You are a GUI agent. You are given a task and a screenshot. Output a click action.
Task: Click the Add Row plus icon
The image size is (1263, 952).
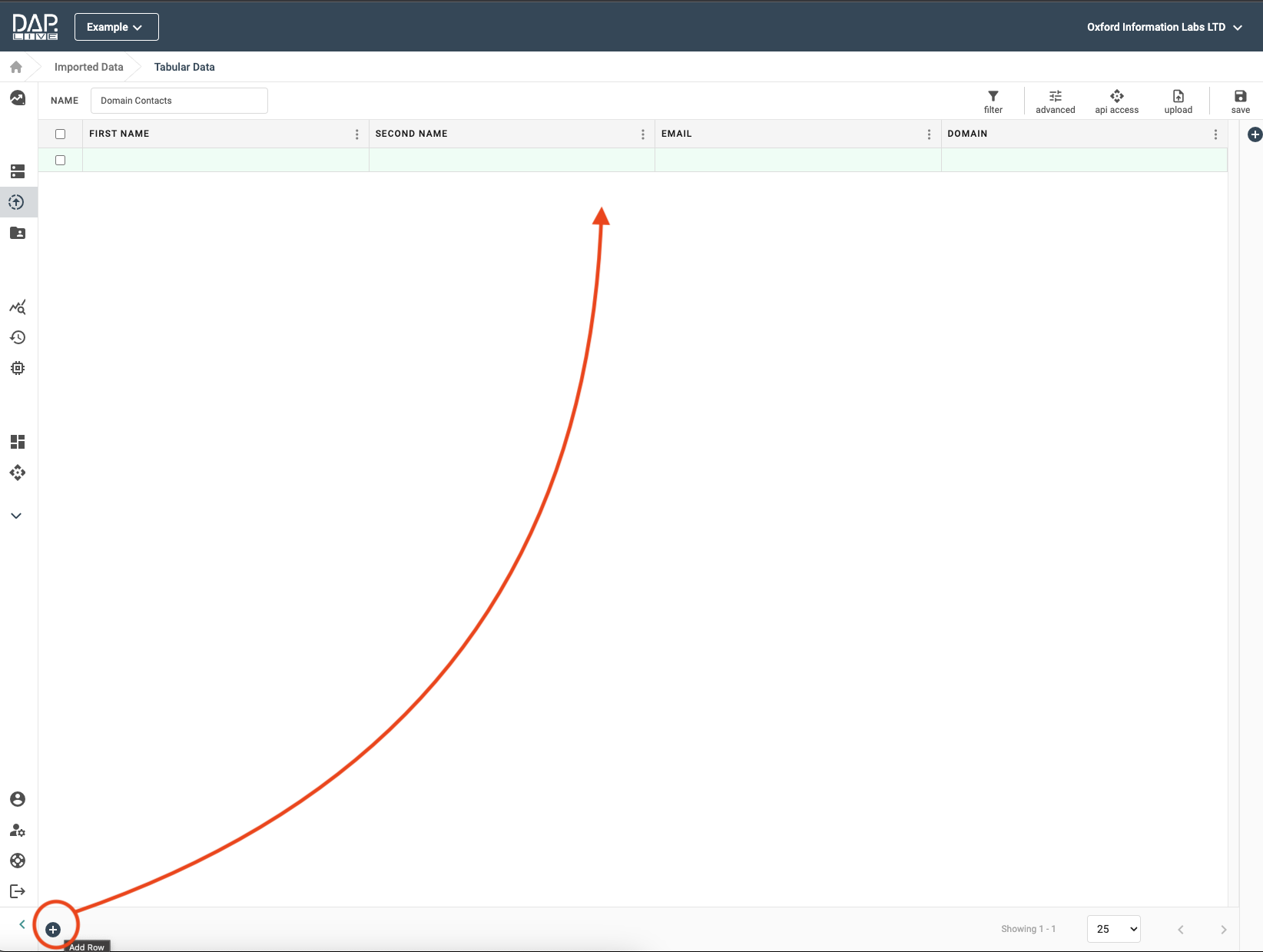tap(53, 930)
